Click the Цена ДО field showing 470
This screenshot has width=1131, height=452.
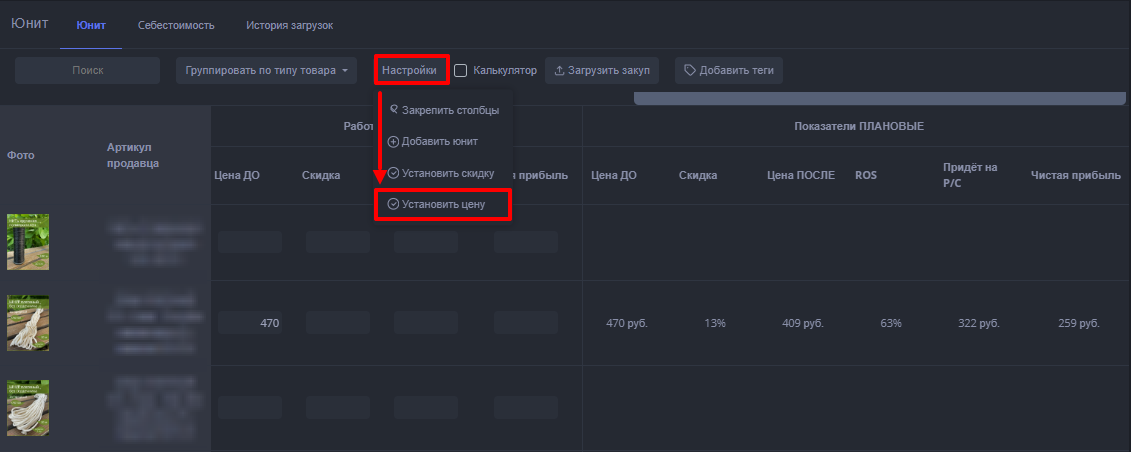[250, 323]
